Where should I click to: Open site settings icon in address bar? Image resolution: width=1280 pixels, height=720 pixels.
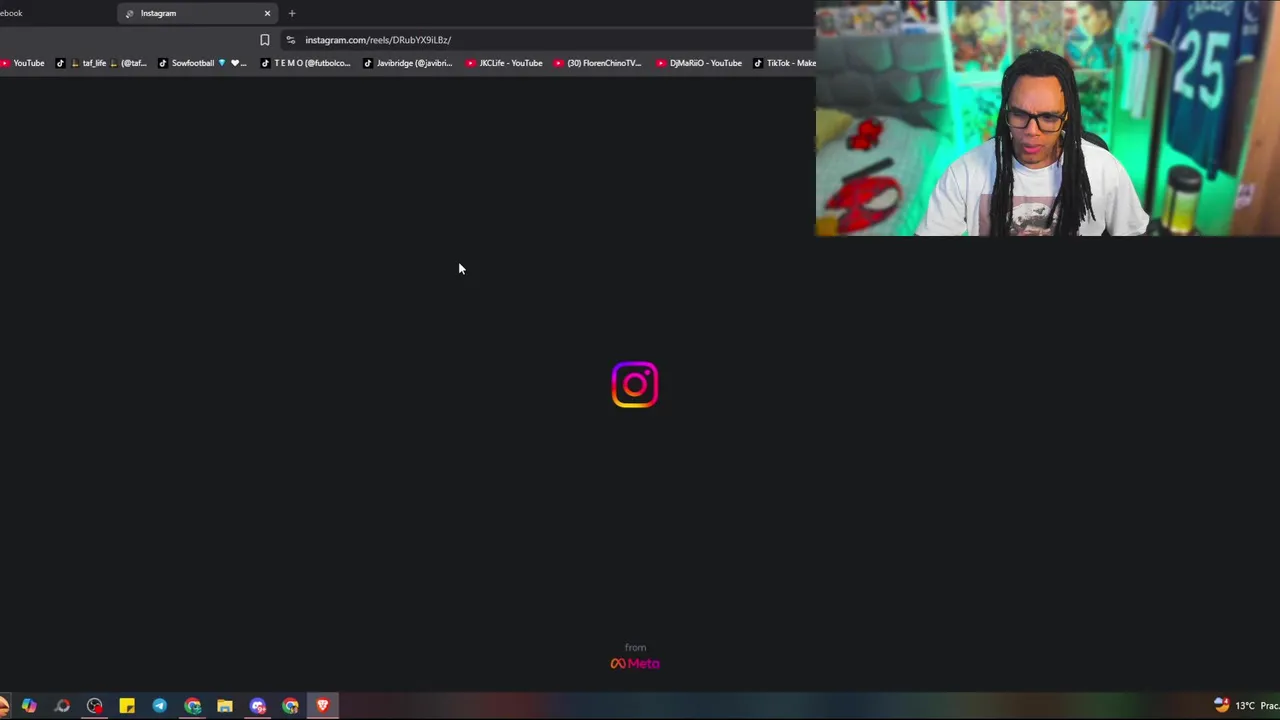coord(290,40)
